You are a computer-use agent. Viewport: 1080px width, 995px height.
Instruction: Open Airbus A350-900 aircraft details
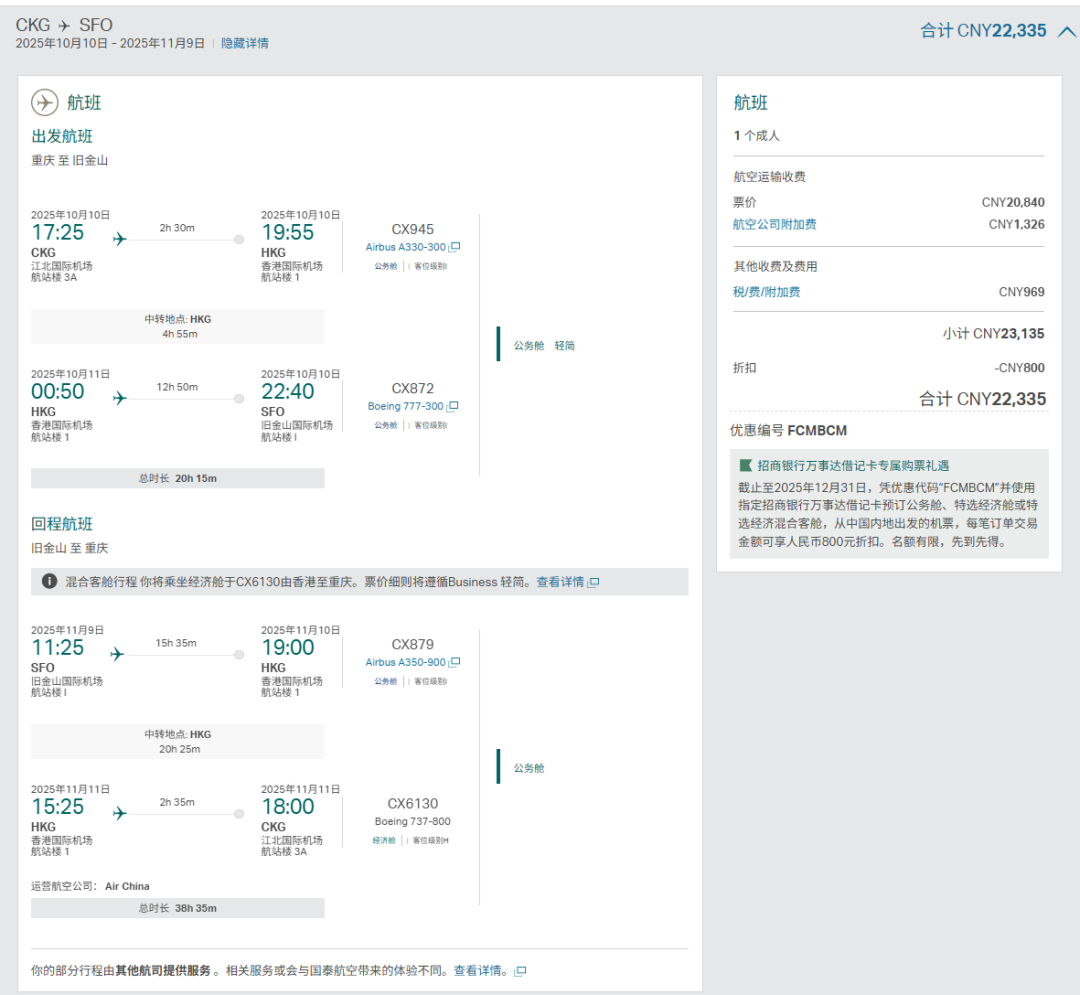[405, 662]
